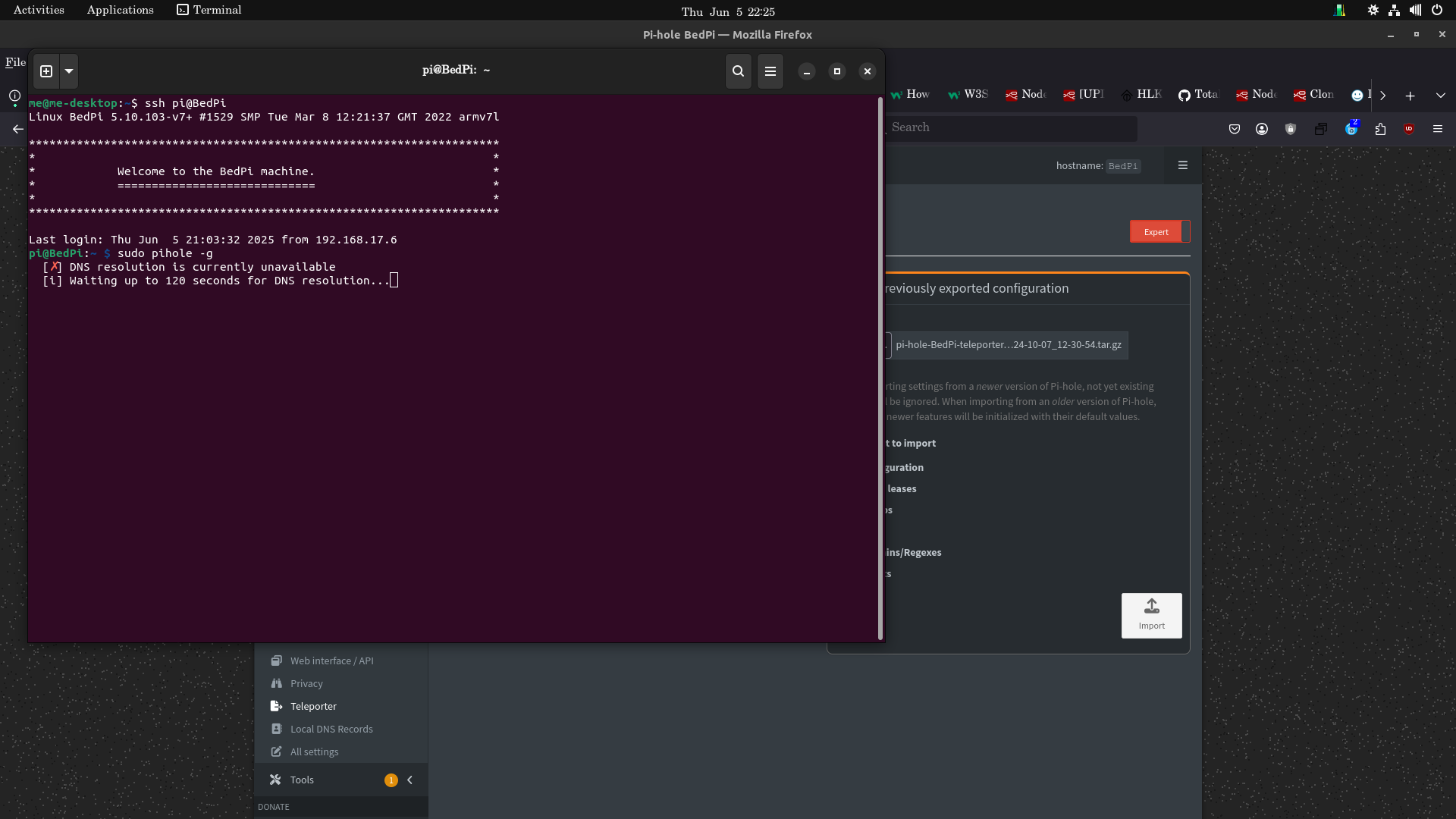This screenshot has width=1456, height=819.
Task: Open a new tab in the terminal window
Action: (46, 71)
